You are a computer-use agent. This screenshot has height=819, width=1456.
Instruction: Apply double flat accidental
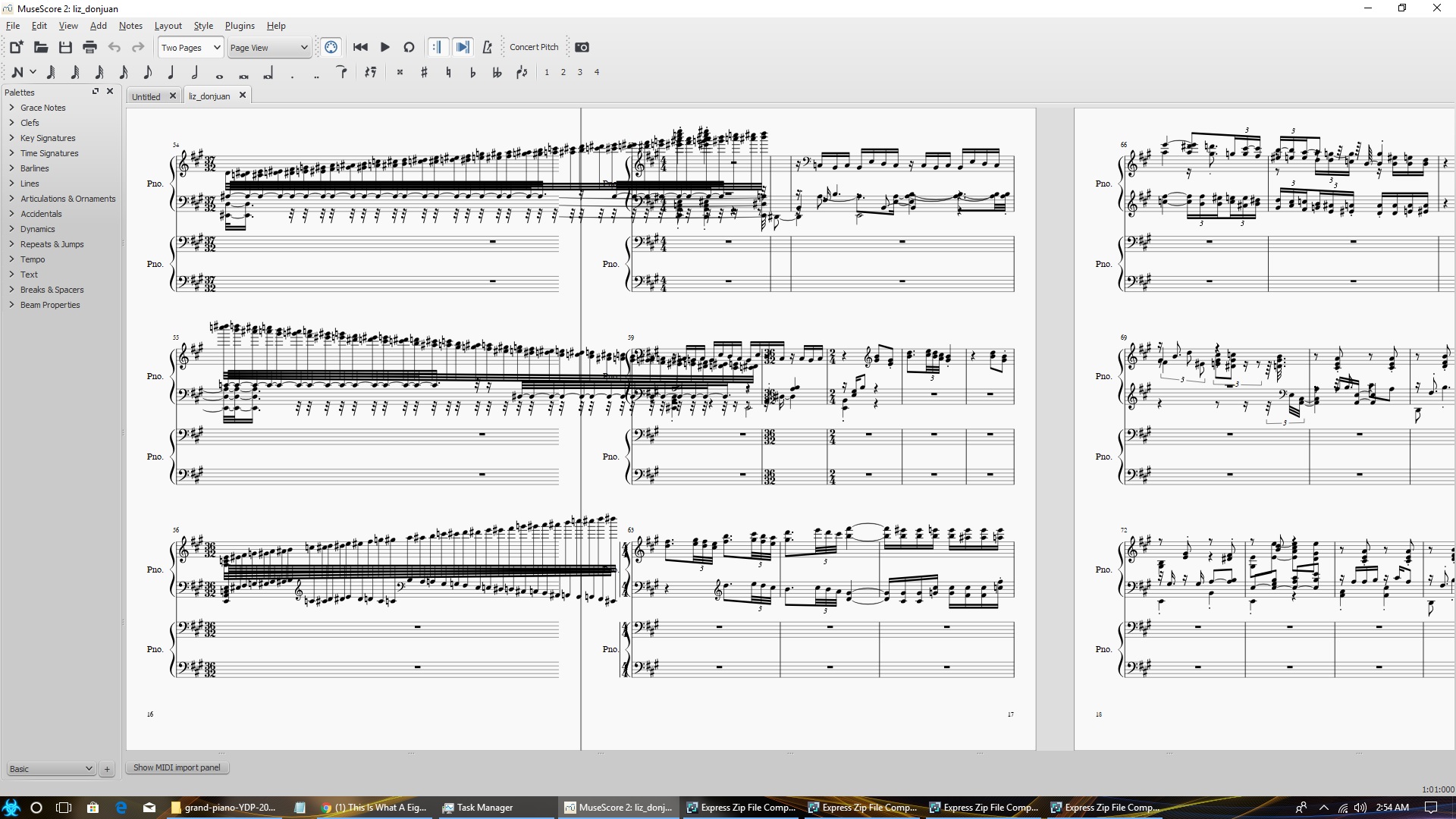(497, 72)
